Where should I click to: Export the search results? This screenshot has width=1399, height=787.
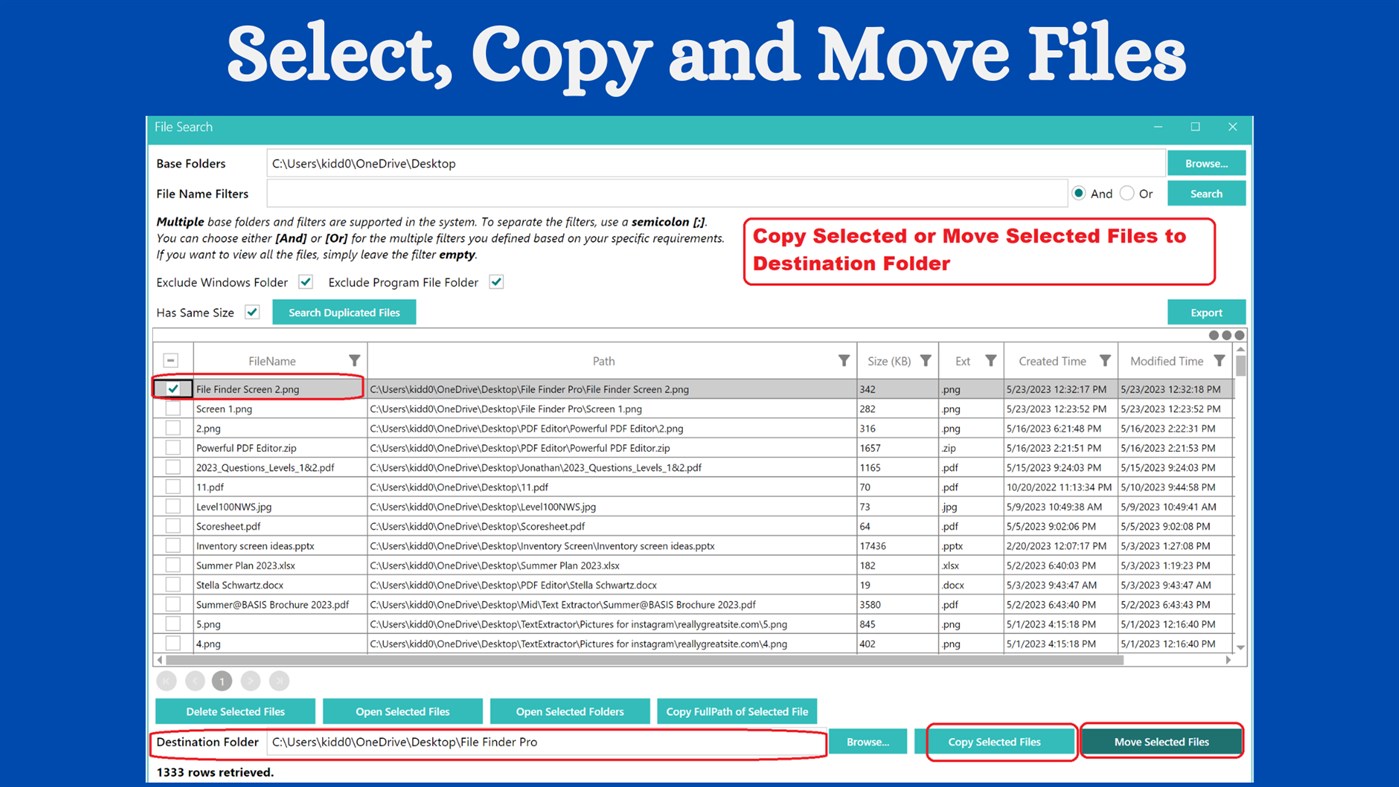click(1206, 311)
